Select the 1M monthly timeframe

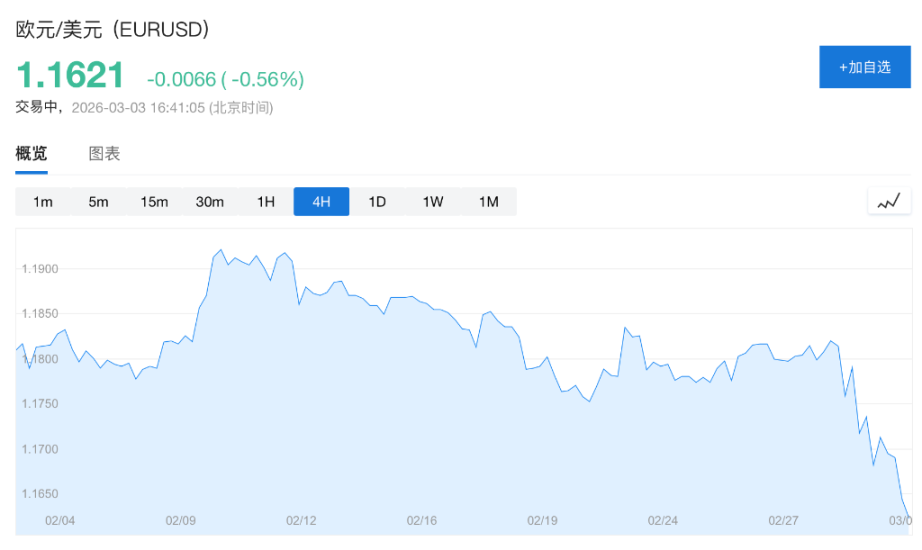point(488,202)
